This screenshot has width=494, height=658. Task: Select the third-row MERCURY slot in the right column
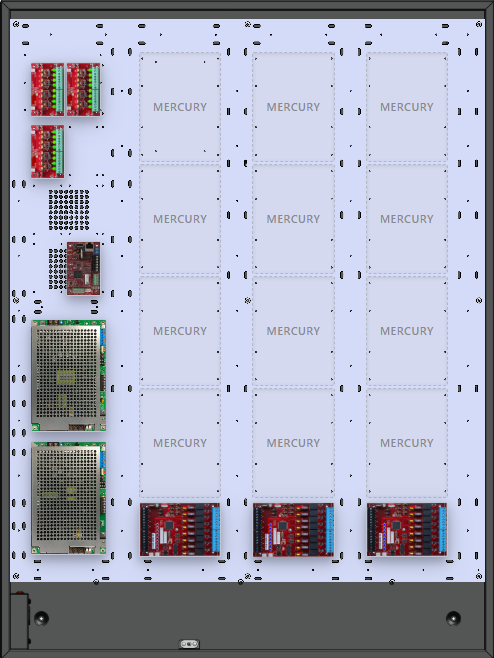[x=407, y=331]
